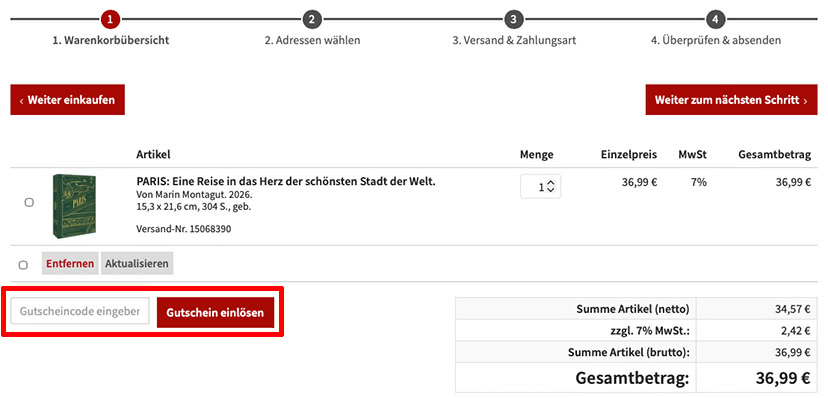Click the 'Menge' column header
Screen dimensions: 828x398
(537, 155)
